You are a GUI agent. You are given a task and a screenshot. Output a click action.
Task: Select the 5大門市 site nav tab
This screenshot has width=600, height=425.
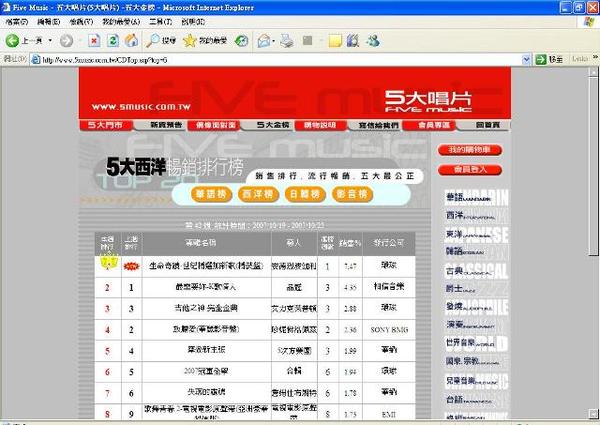click(x=106, y=125)
